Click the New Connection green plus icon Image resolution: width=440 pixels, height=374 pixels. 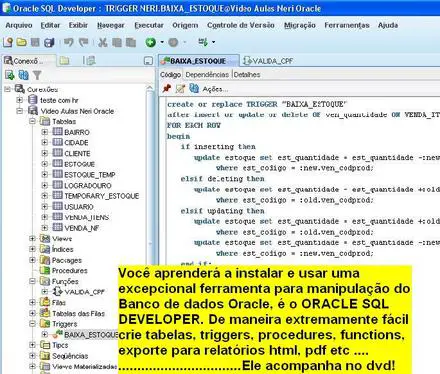point(9,75)
